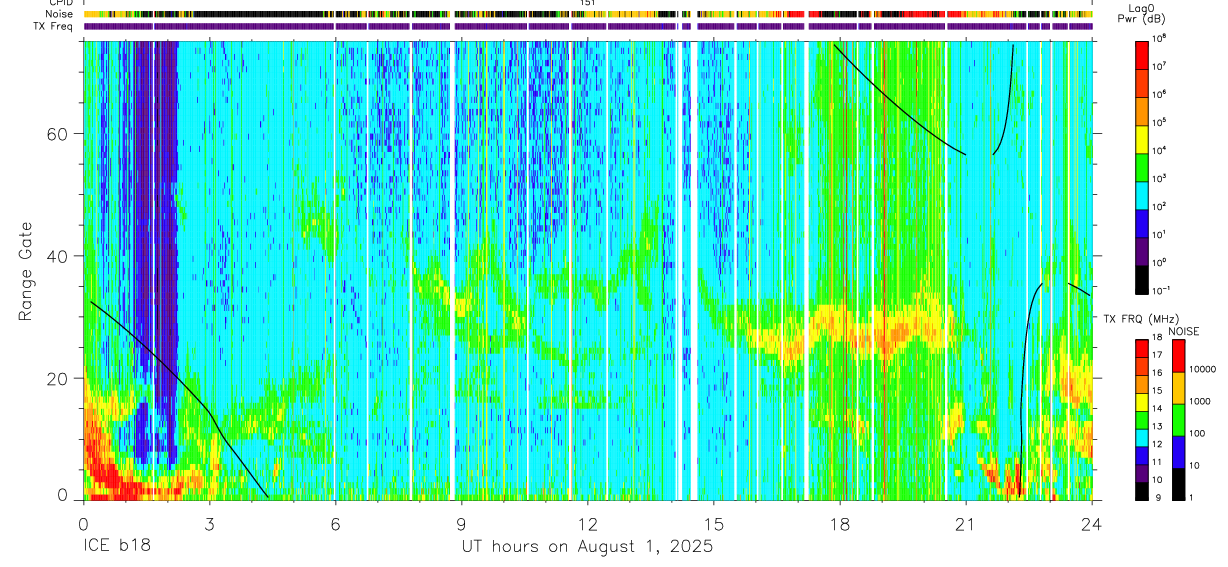Click the yellow segment of the Lag0 Pwr colorbar
This screenshot has width=1228, height=567.
click(x=1141, y=137)
